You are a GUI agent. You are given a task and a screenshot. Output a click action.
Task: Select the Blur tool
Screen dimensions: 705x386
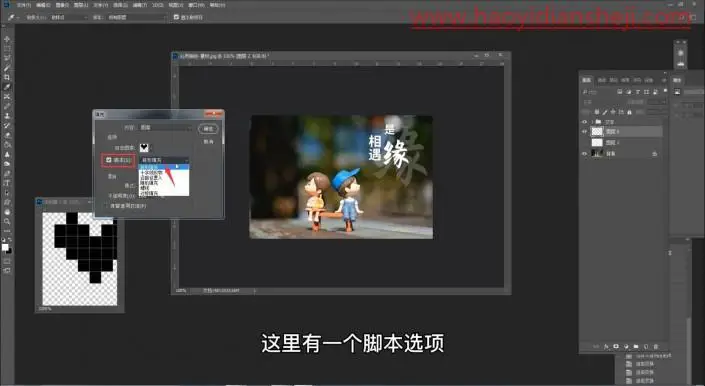(7, 154)
